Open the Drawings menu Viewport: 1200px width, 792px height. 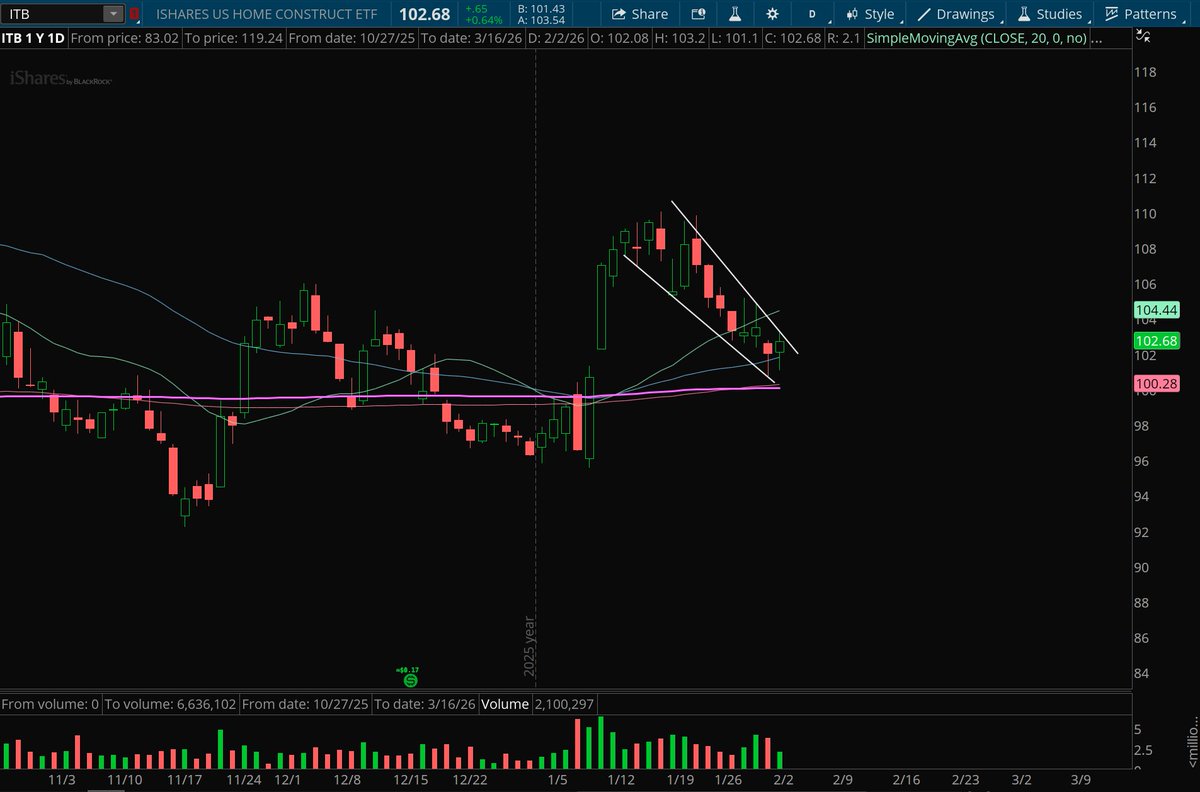(x=955, y=14)
